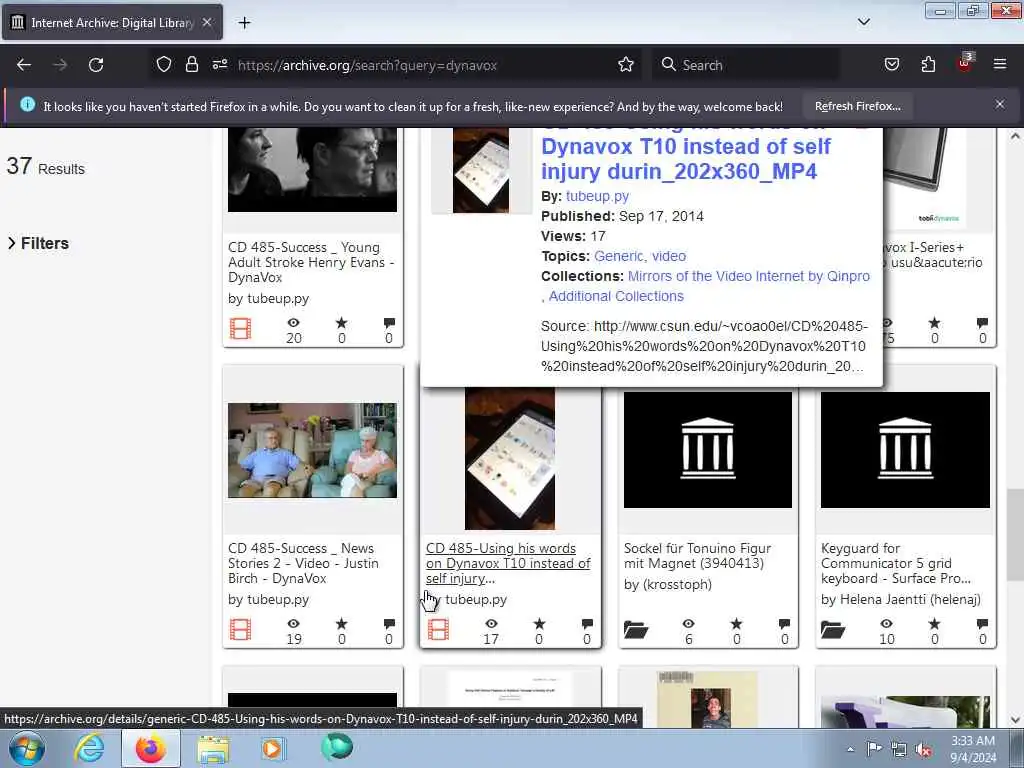Viewport: 1024px width, 768px height.
Task: Open CD 485-Using his words title link
Action: 508,564
